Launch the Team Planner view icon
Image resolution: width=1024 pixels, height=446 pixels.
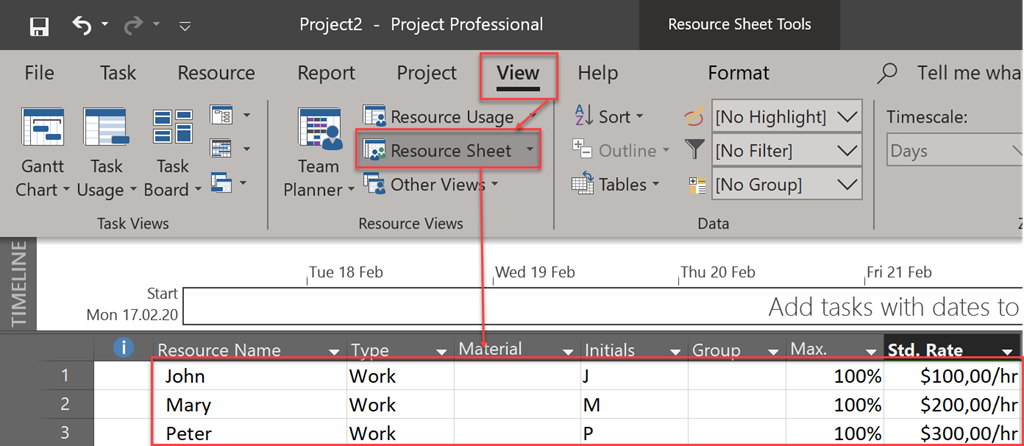pyautogui.click(x=318, y=128)
